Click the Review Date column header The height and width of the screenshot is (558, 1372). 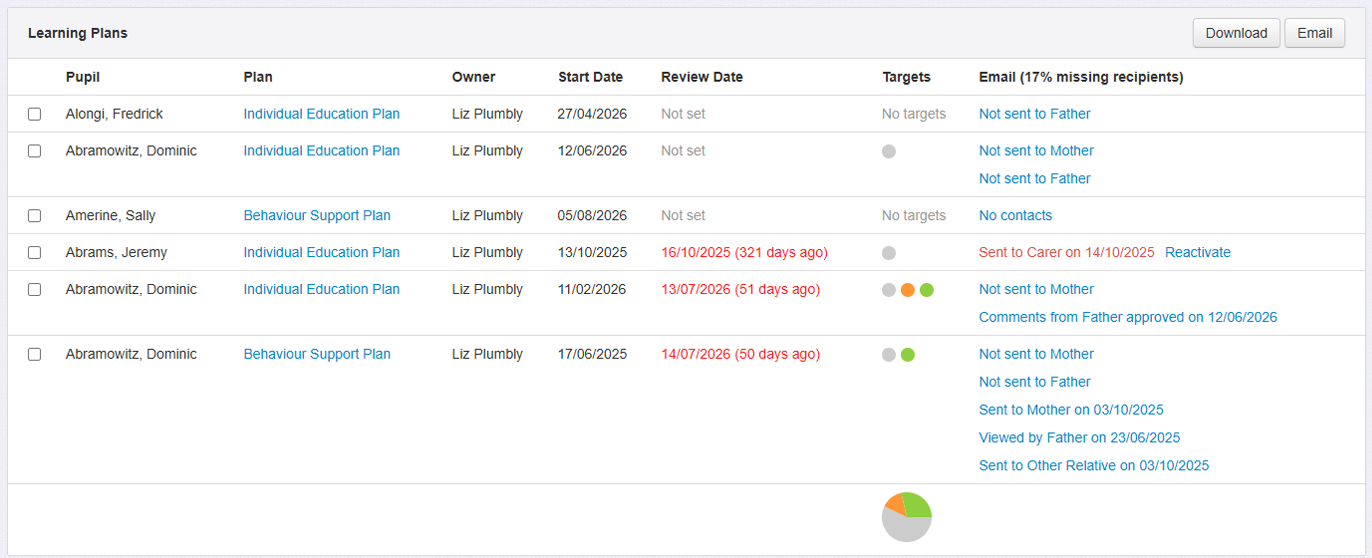click(x=702, y=77)
